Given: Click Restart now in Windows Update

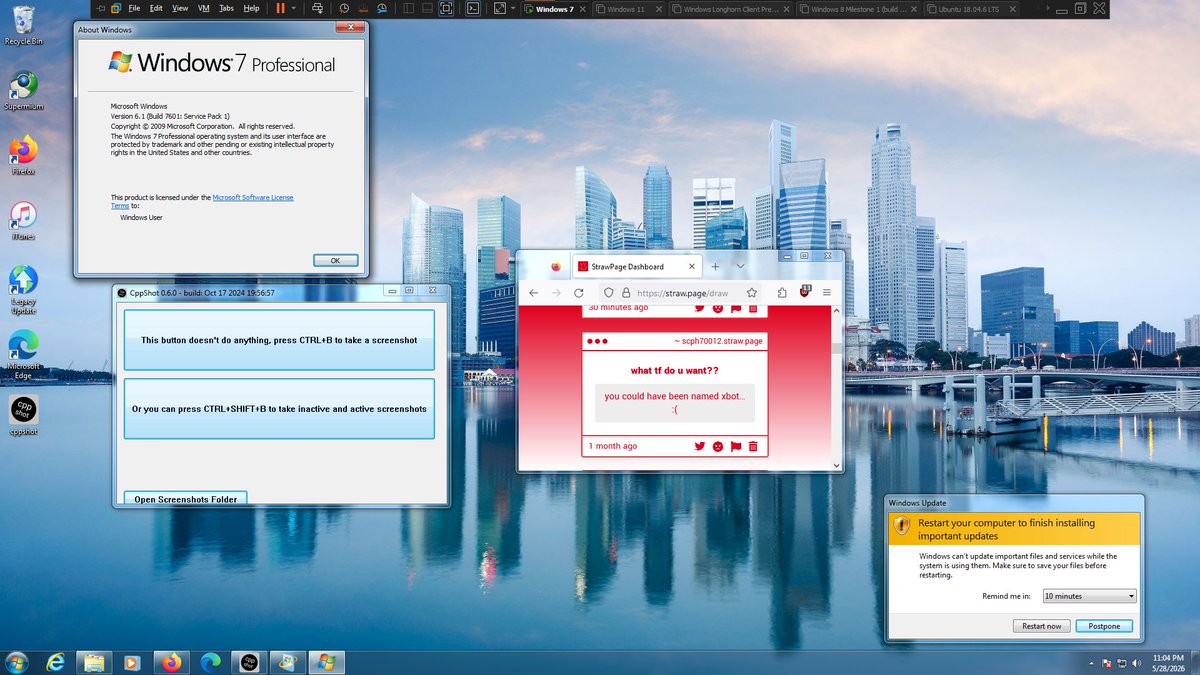Looking at the screenshot, I should (1041, 626).
